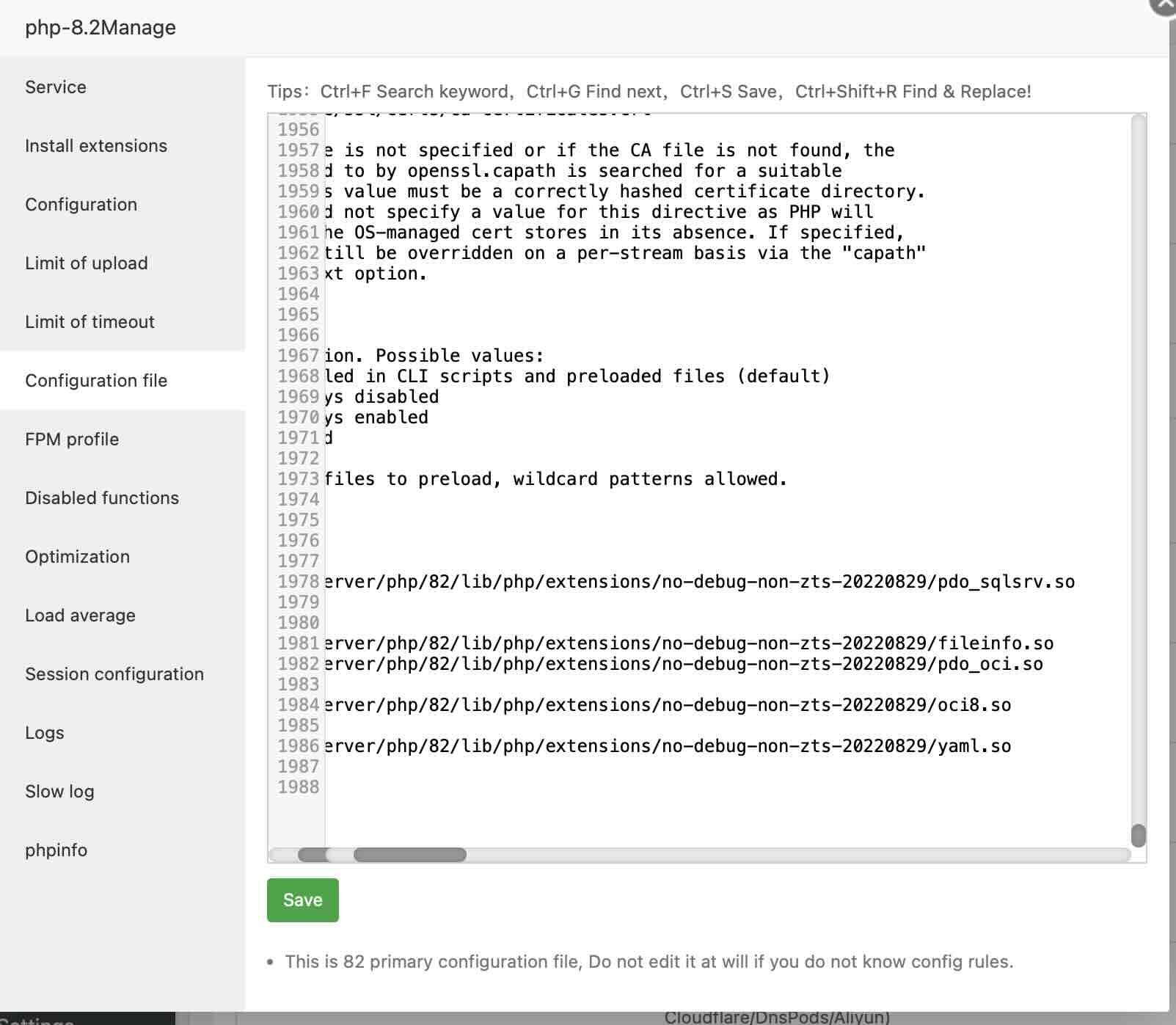This screenshot has height=1025, width=1176.
Task: View Disabled functions list
Action: click(102, 498)
